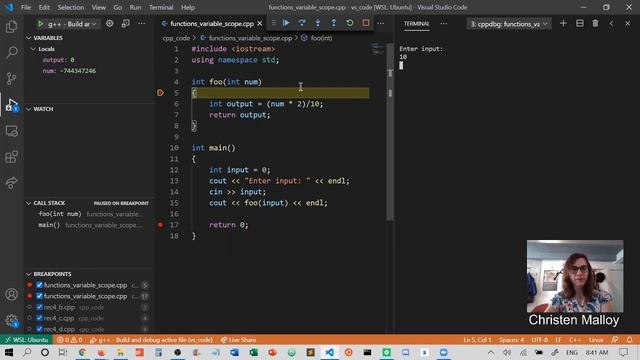The height and width of the screenshot is (360, 640).
Task: Collapse the WATCH section
Action: [29, 109]
